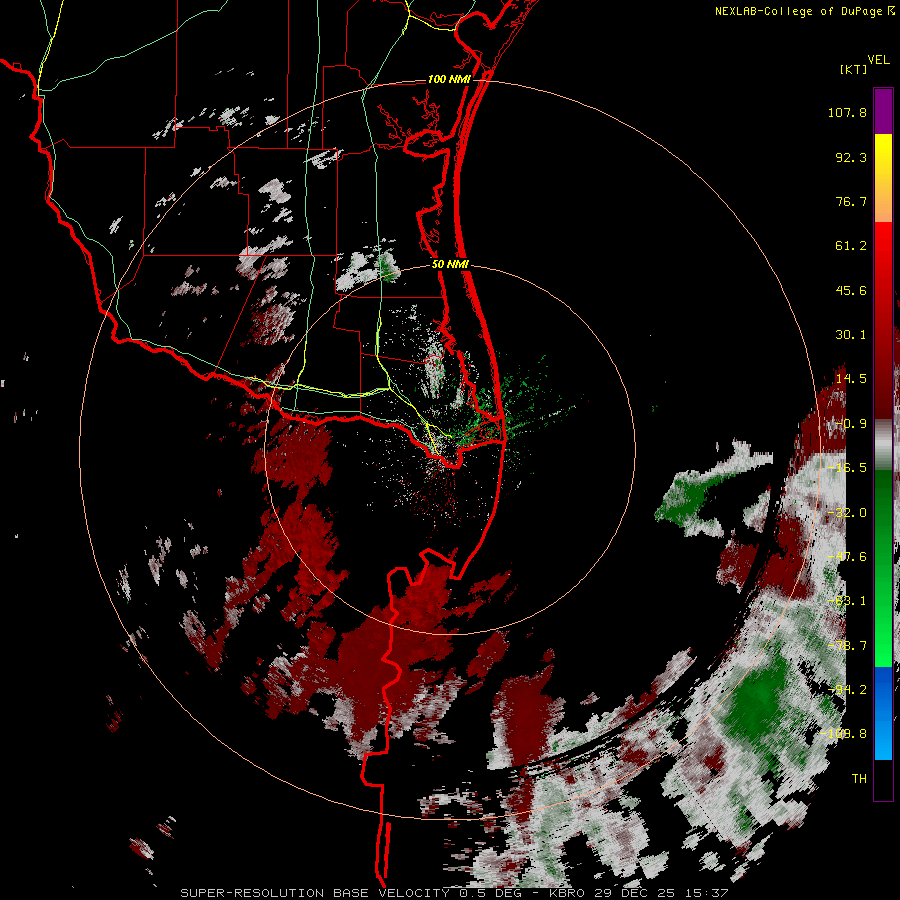Select the 30.1 legend value
This screenshot has width=900, height=900.
coord(851,335)
